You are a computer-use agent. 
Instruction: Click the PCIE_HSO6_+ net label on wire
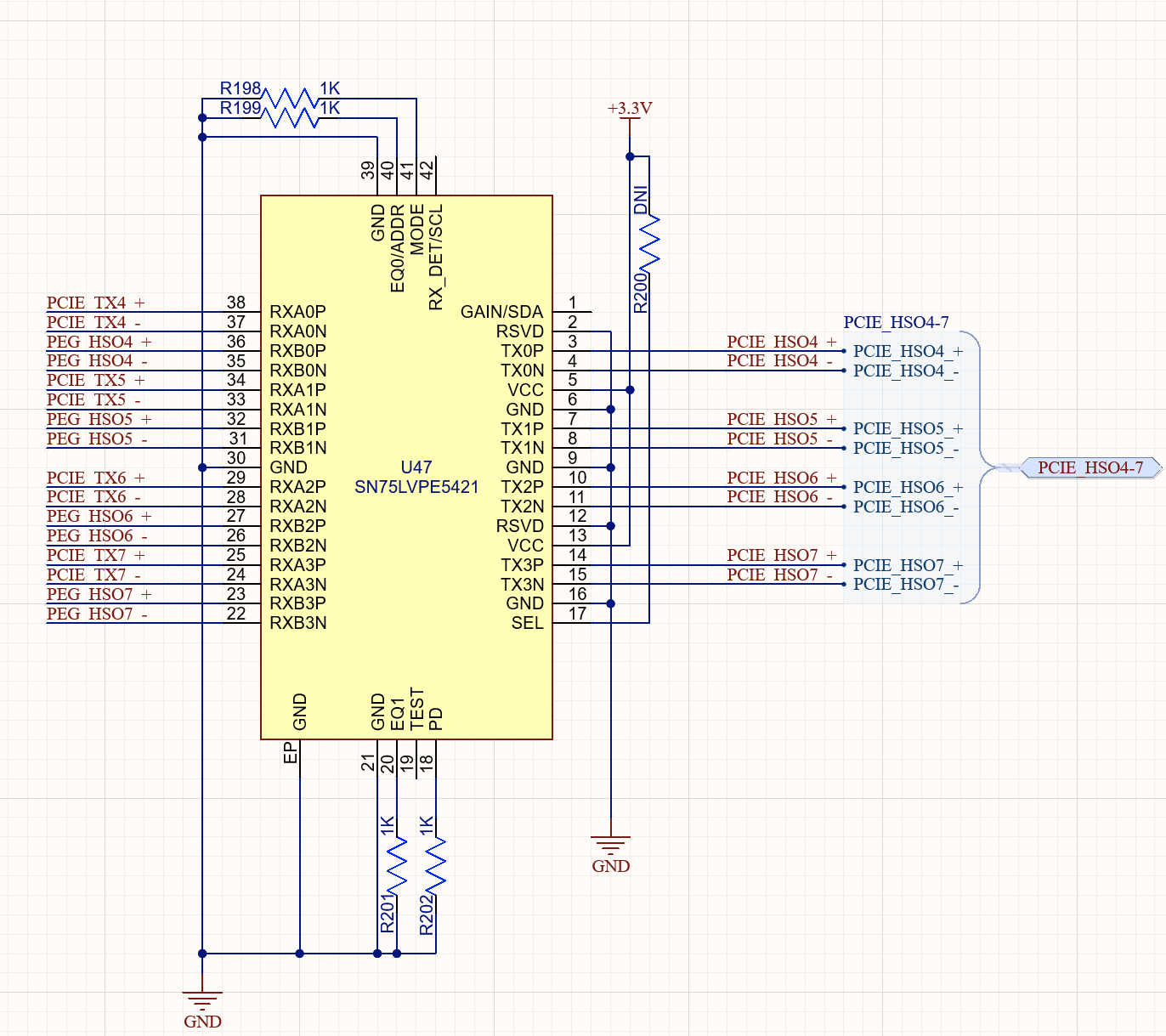(x=782, y=478)
